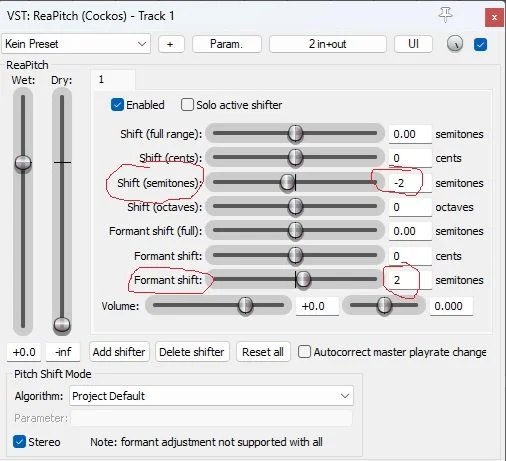Click the Reset all button
506x461 pixels.
point(263,352)
